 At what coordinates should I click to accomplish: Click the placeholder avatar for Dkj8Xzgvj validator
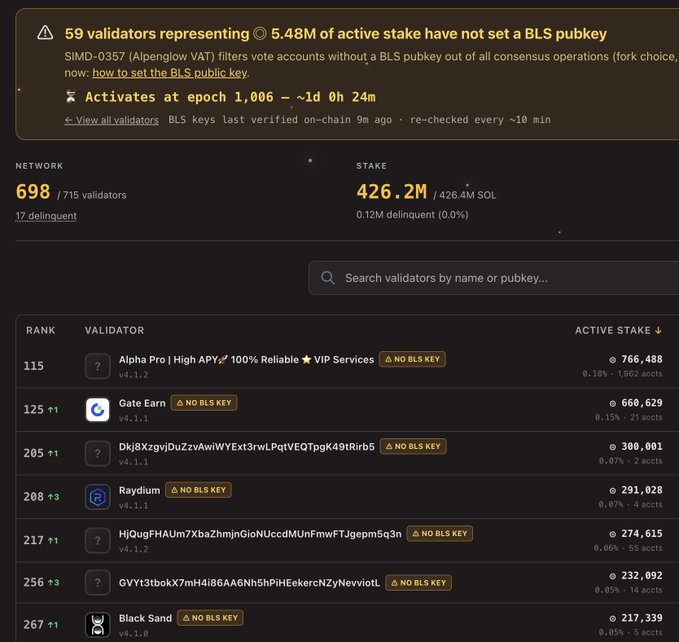coord(97,453)
